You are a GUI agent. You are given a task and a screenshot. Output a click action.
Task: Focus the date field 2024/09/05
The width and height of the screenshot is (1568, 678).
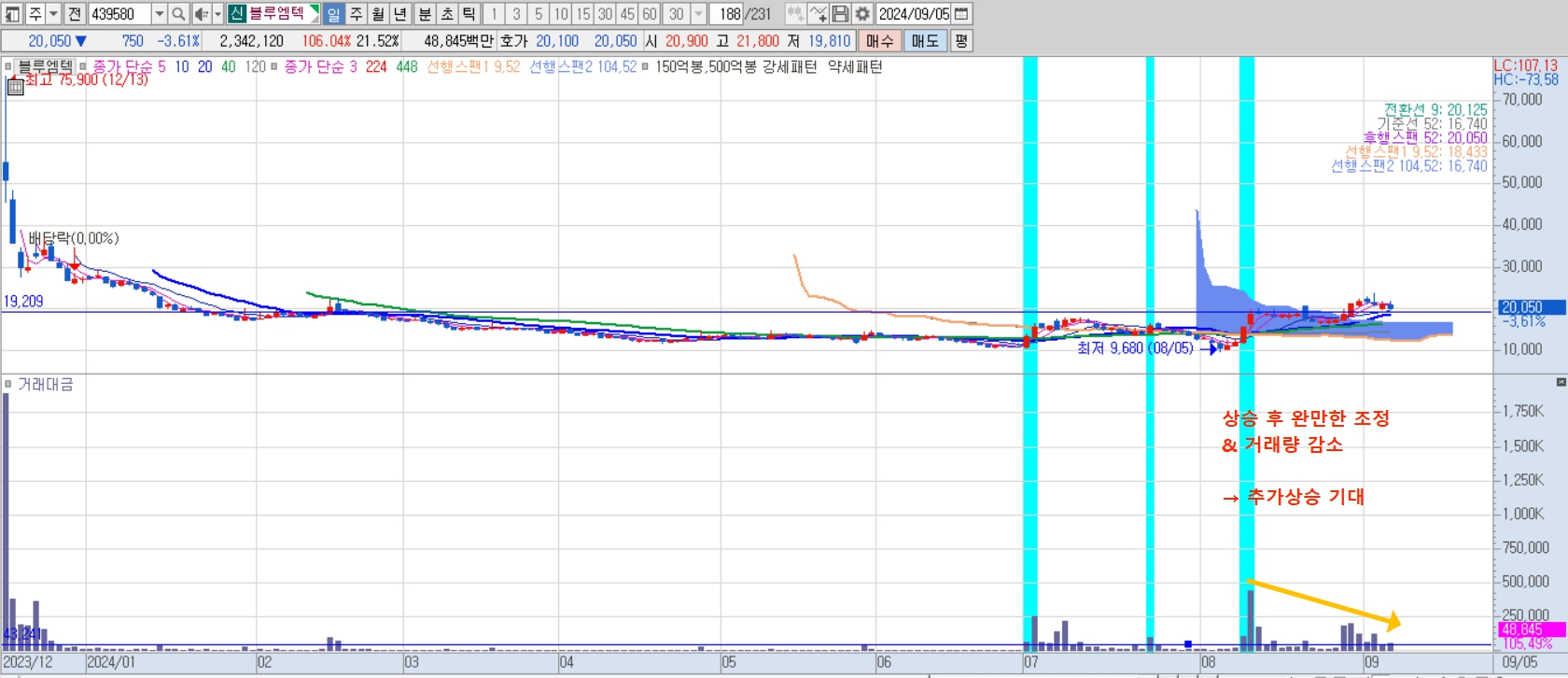pyautogui.click(x=914, y=14)
